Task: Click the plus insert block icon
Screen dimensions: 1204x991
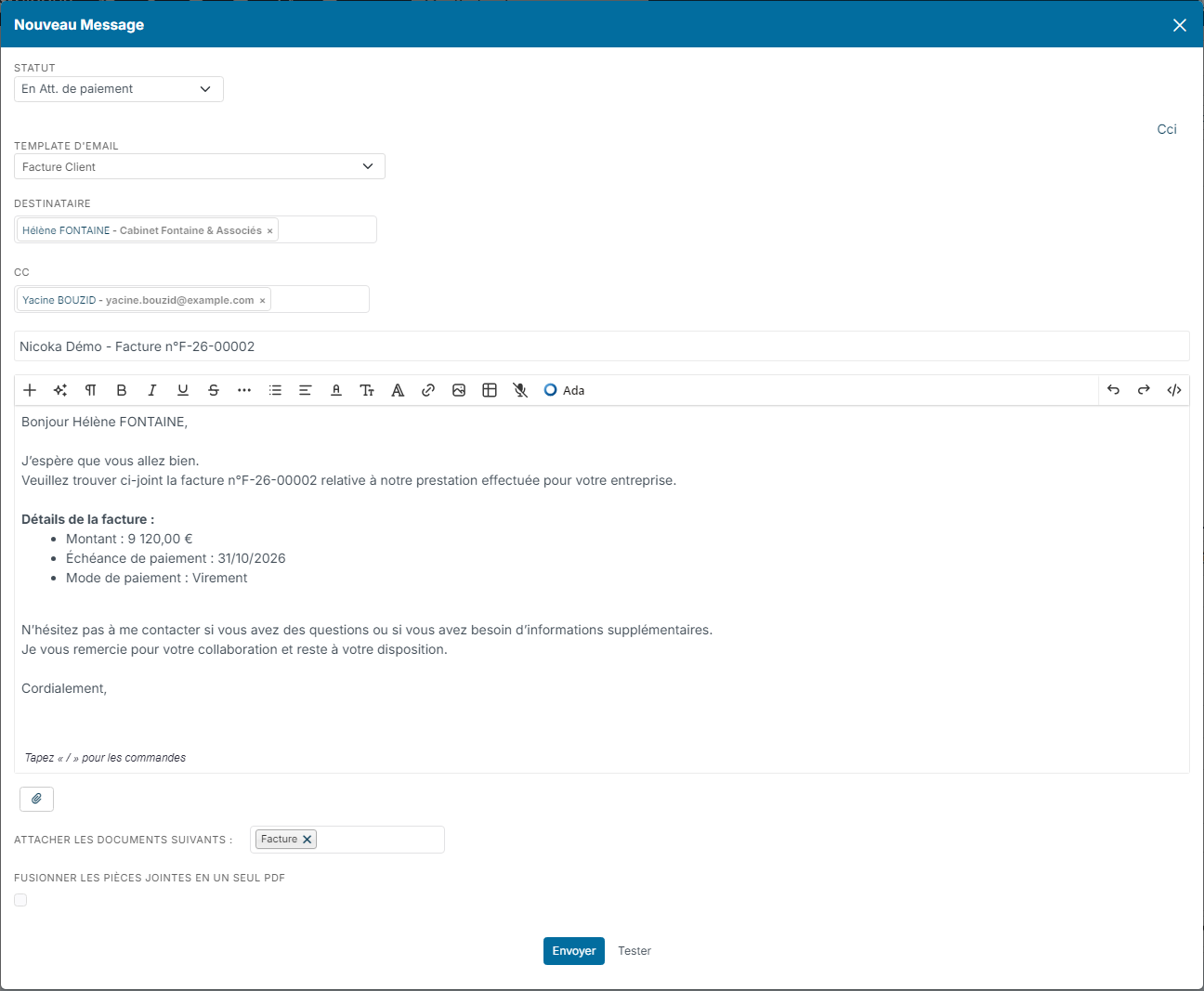Action: 30,390
